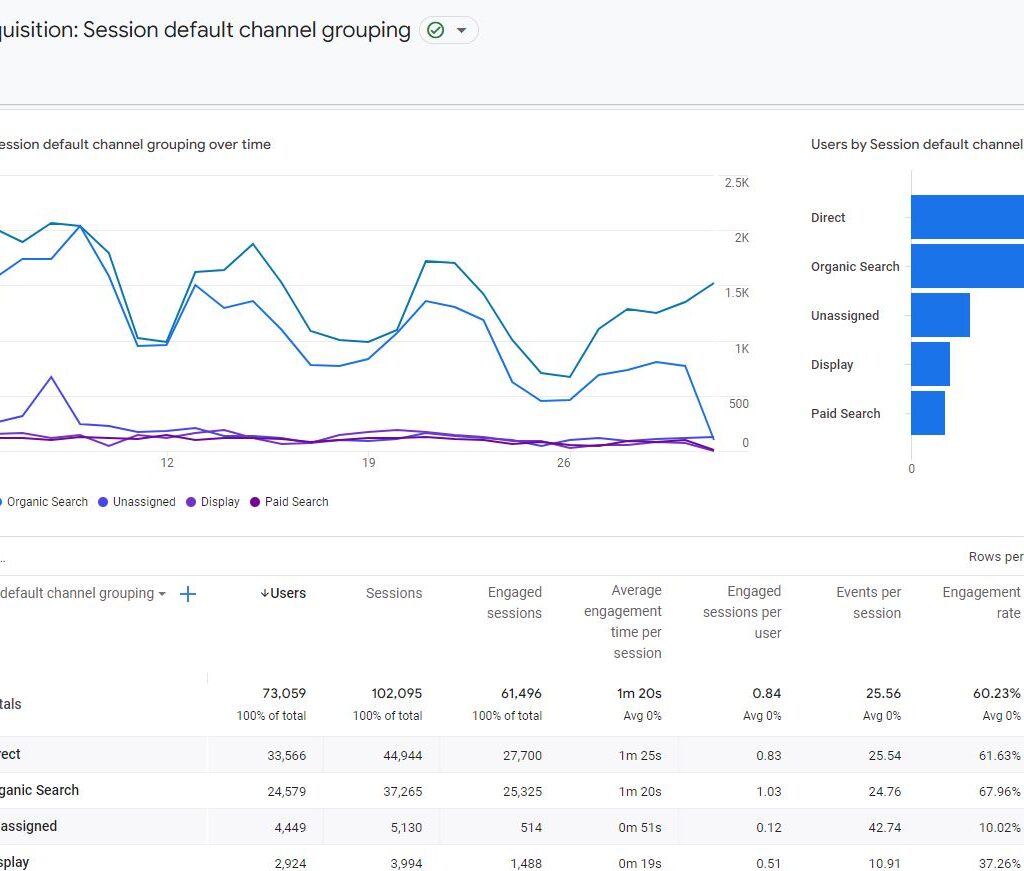Select the Paid Search bar in the chart

pyautogui.click(x=927, y=413)
